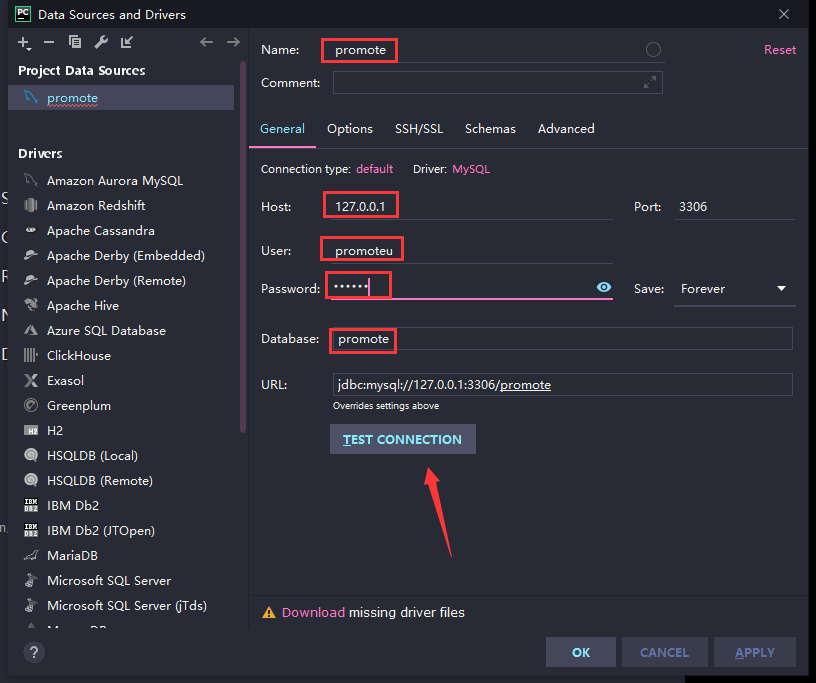Select the Amazon Aurora MySQL driver icon
Viewport: 816px width, 683px height.
point(31,181)
